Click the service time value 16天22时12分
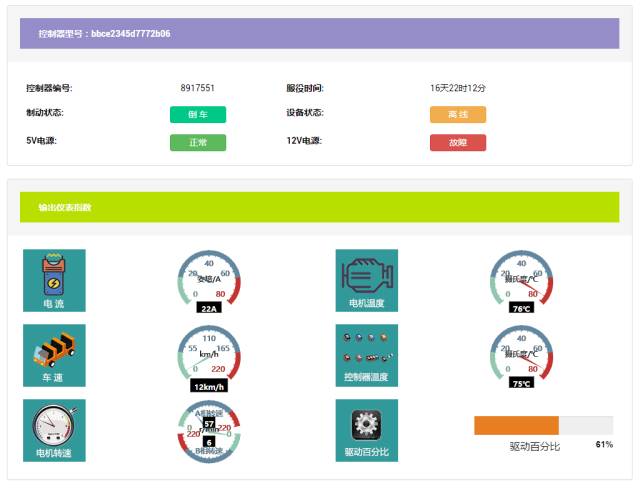Screen dimensions: 640x488 click(x=458, y=88)
